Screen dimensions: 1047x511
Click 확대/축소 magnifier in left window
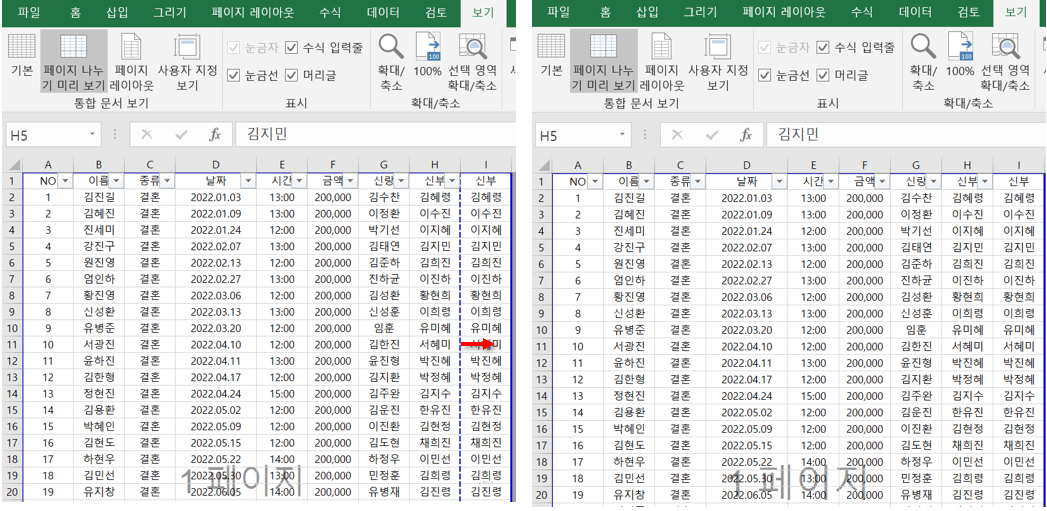[391, 61]
